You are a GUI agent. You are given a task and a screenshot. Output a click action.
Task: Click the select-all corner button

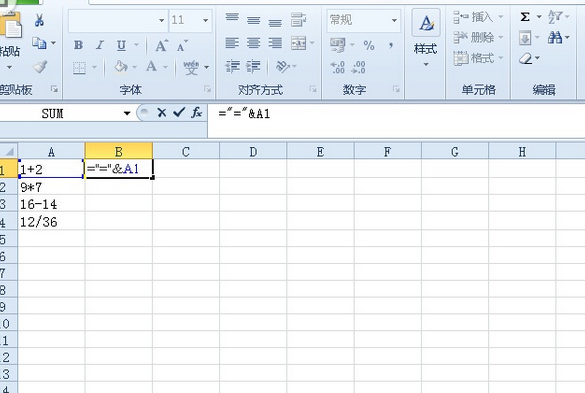pyautogui.click(x=8, y=151)
